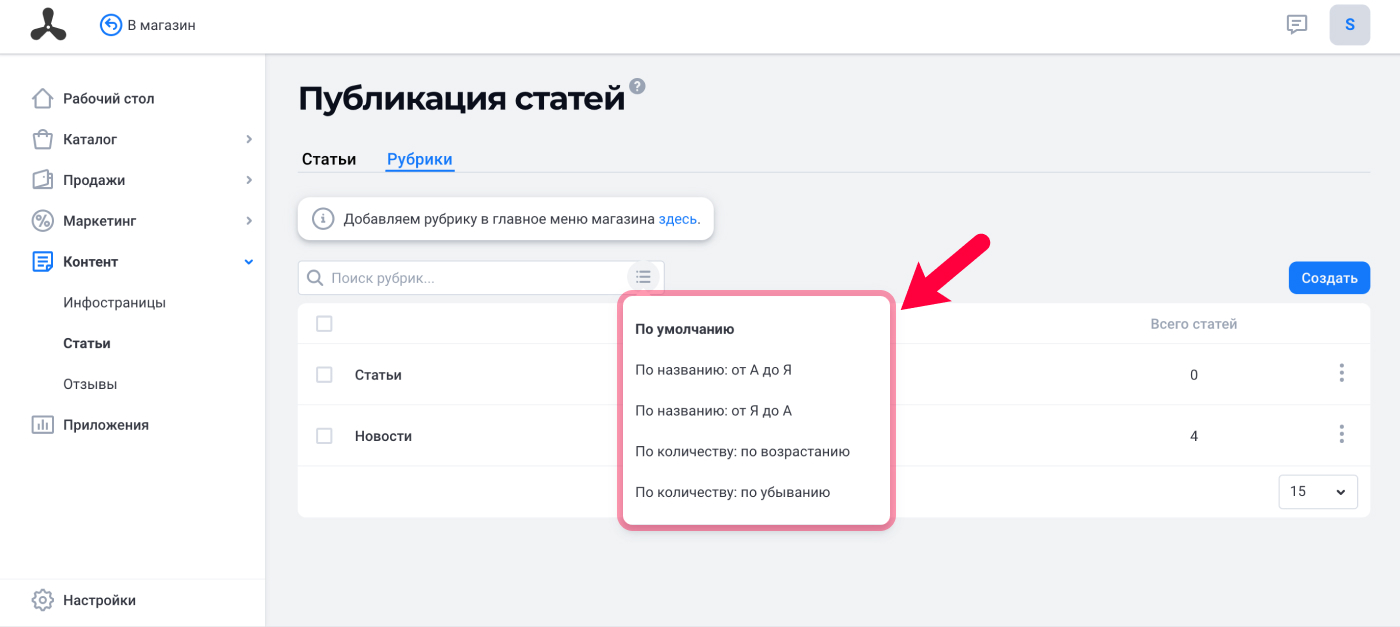Check the Статьи rubric checkbox
The height and width of the screenshot is (627, 1400).
click(x=324, y=375)
